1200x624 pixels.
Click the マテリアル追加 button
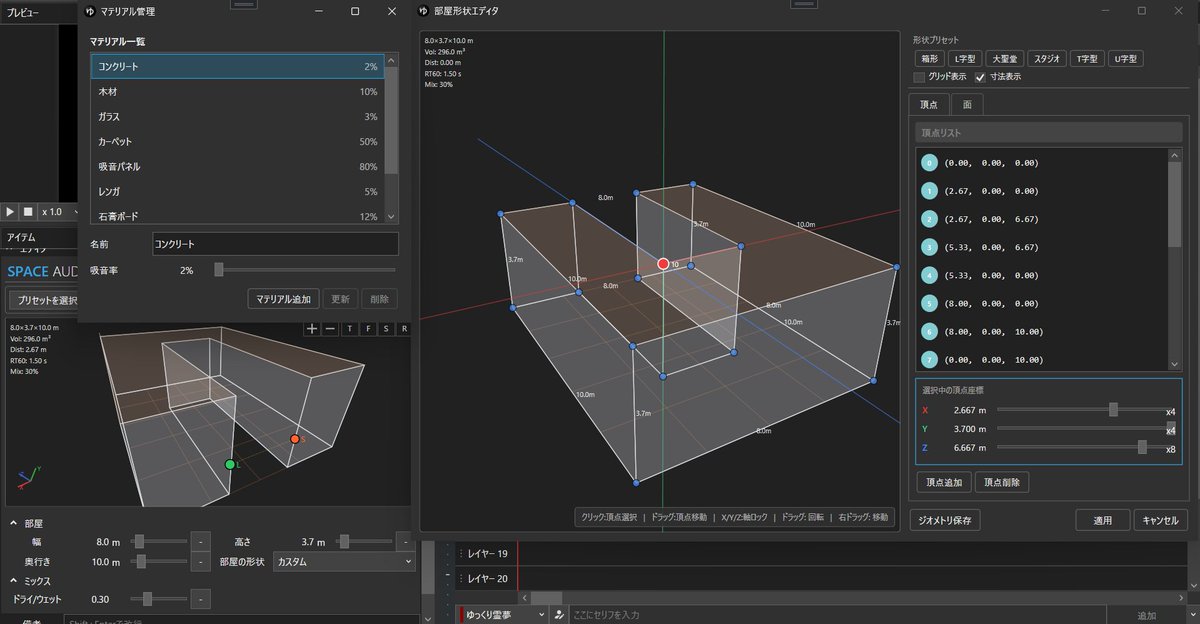click(x=283, y=299)
